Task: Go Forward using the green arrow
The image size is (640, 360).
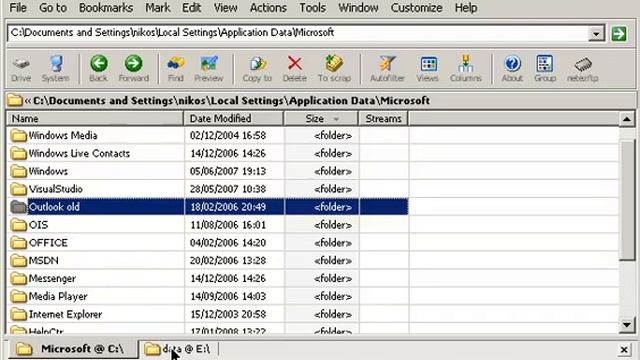Action: (133, 64)
